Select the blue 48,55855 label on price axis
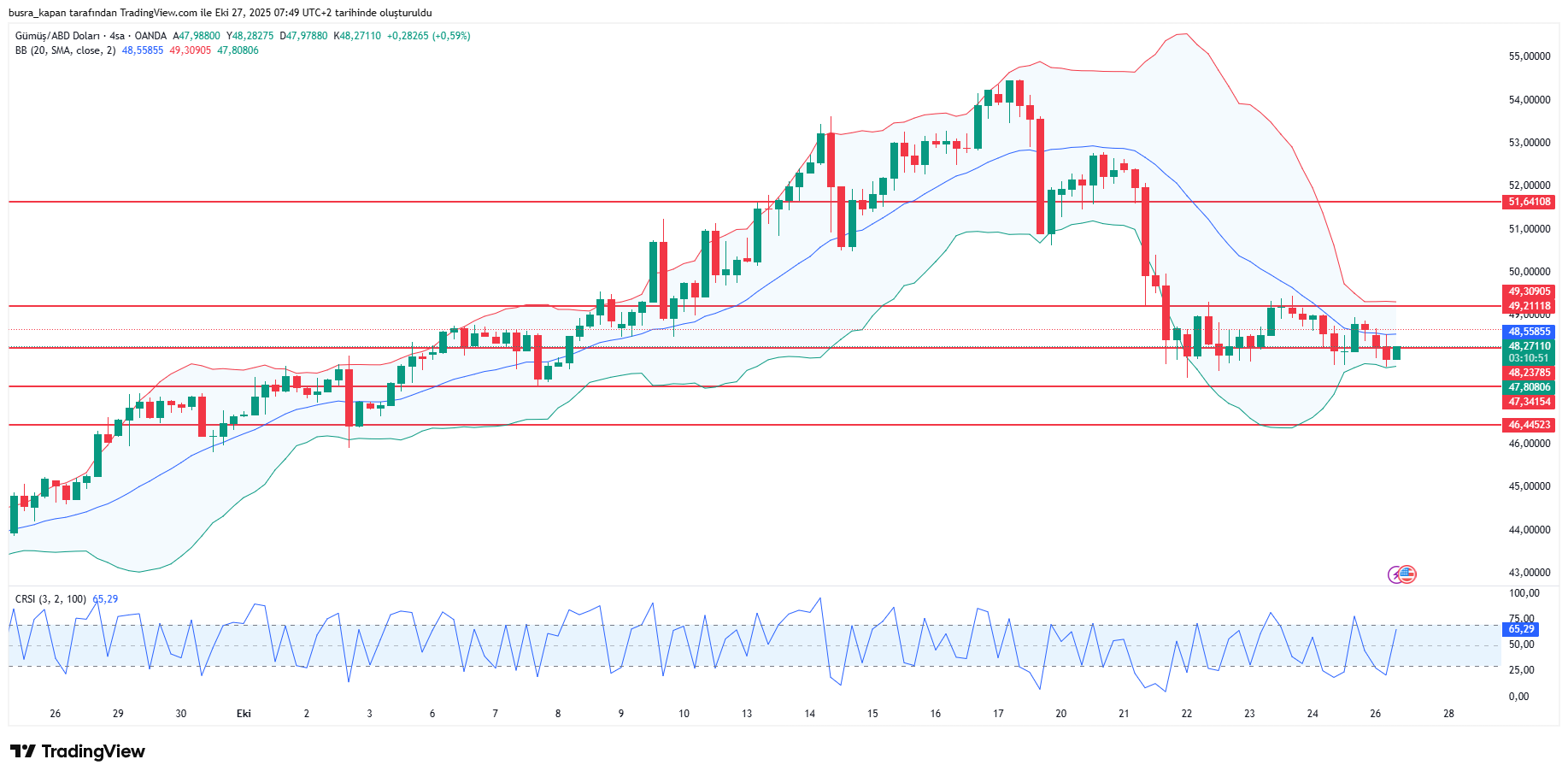 pos(1529,332)
